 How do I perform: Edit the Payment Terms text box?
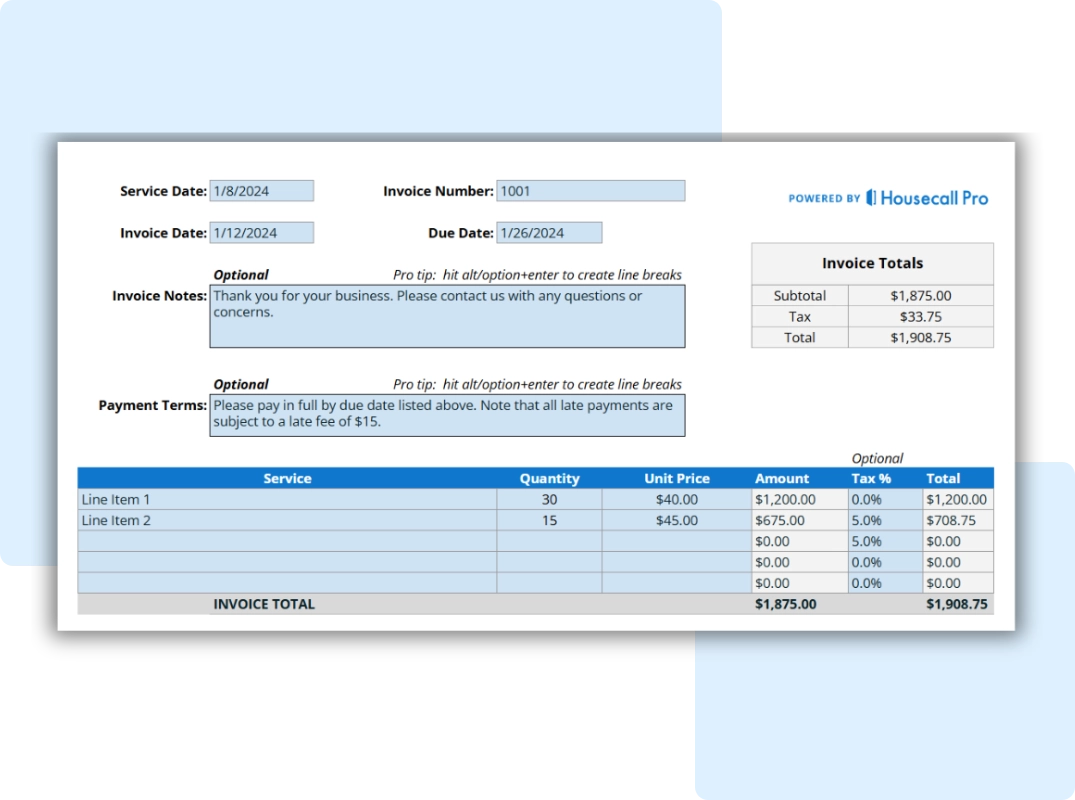tap(447, 415)
